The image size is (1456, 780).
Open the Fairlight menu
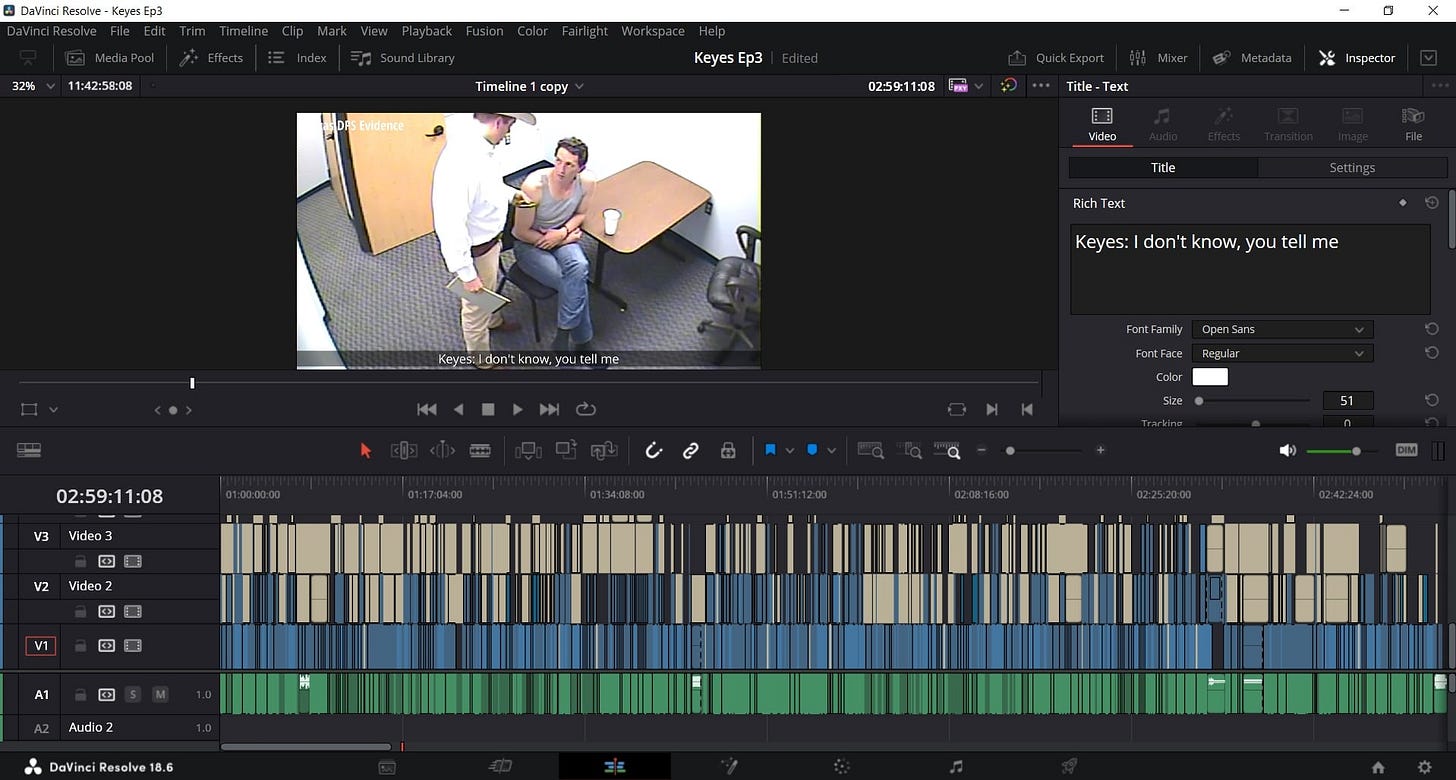(x=584, y=31)
